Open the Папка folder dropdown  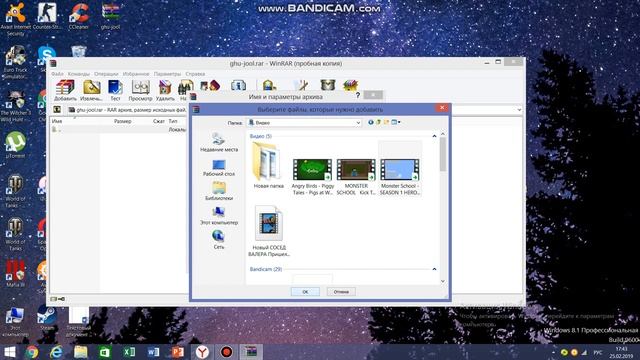[358, 122]
